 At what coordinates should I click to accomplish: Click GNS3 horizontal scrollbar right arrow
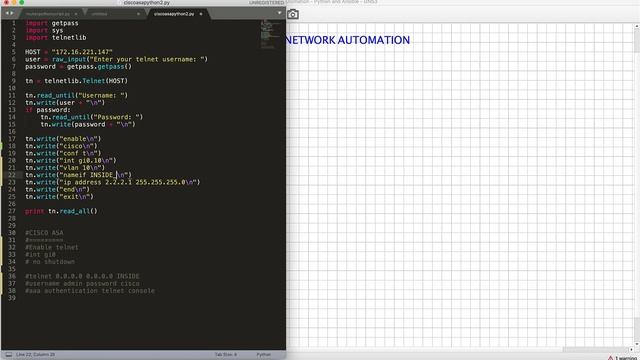[631, 350]
